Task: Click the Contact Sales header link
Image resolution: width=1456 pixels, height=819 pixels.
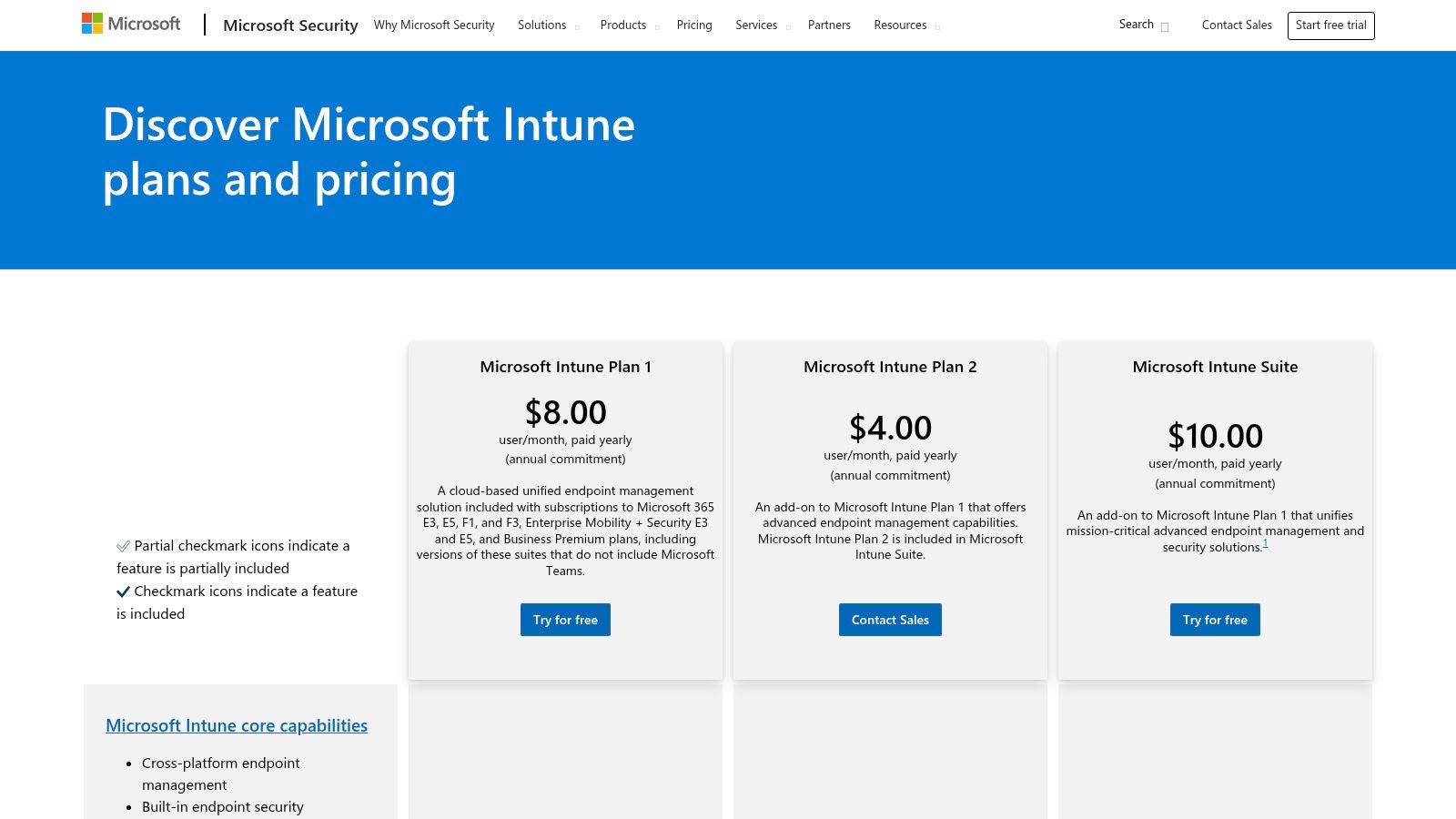Action: (1237, 25)
